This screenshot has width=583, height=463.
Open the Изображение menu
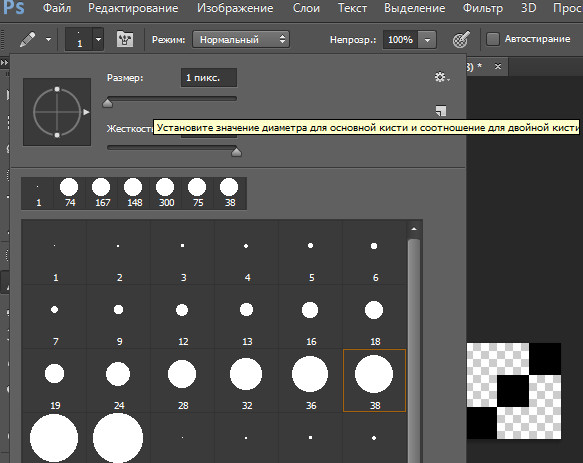point(235,8)
